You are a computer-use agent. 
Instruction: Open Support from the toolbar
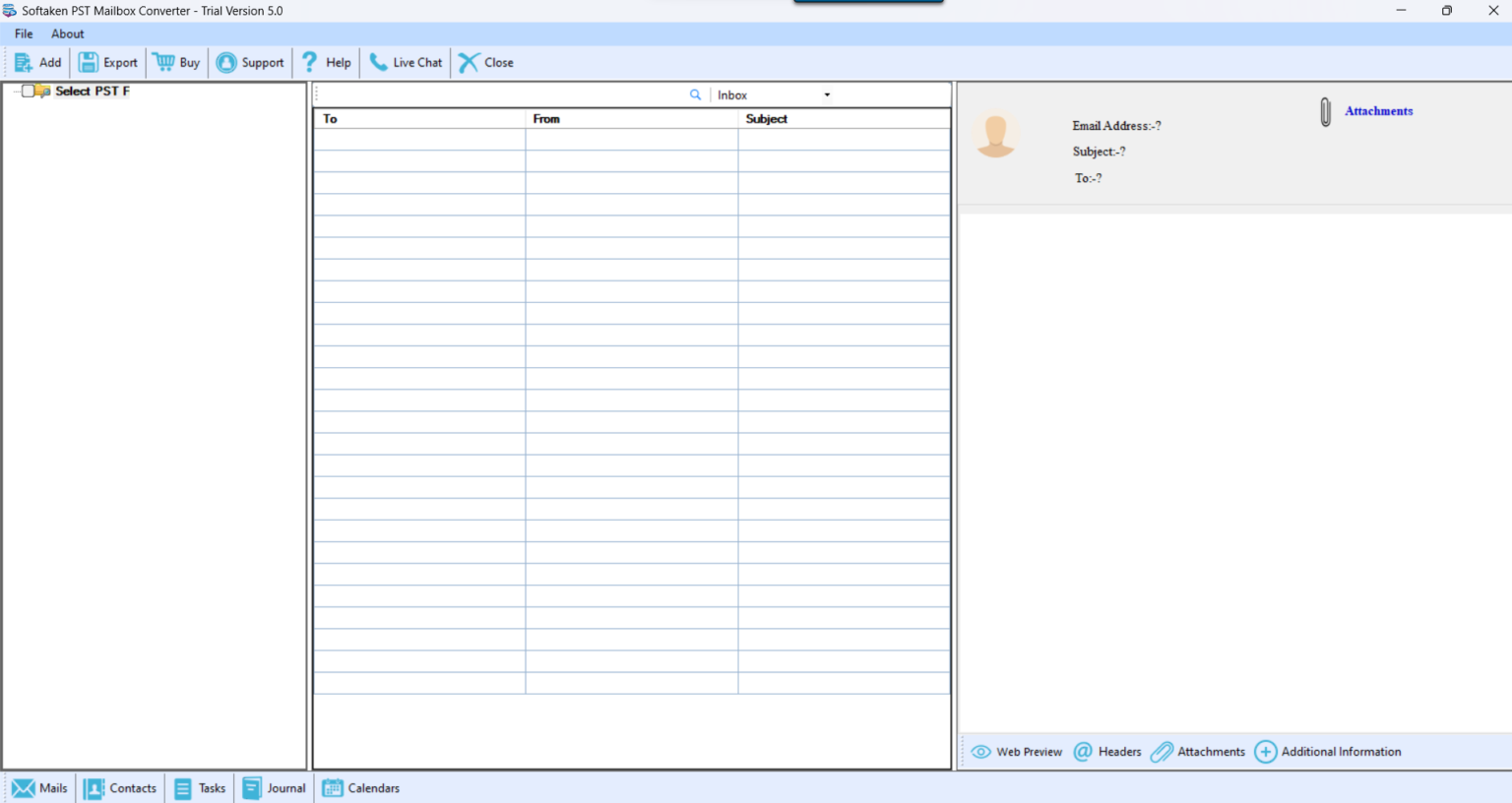[x=250, y=62]
